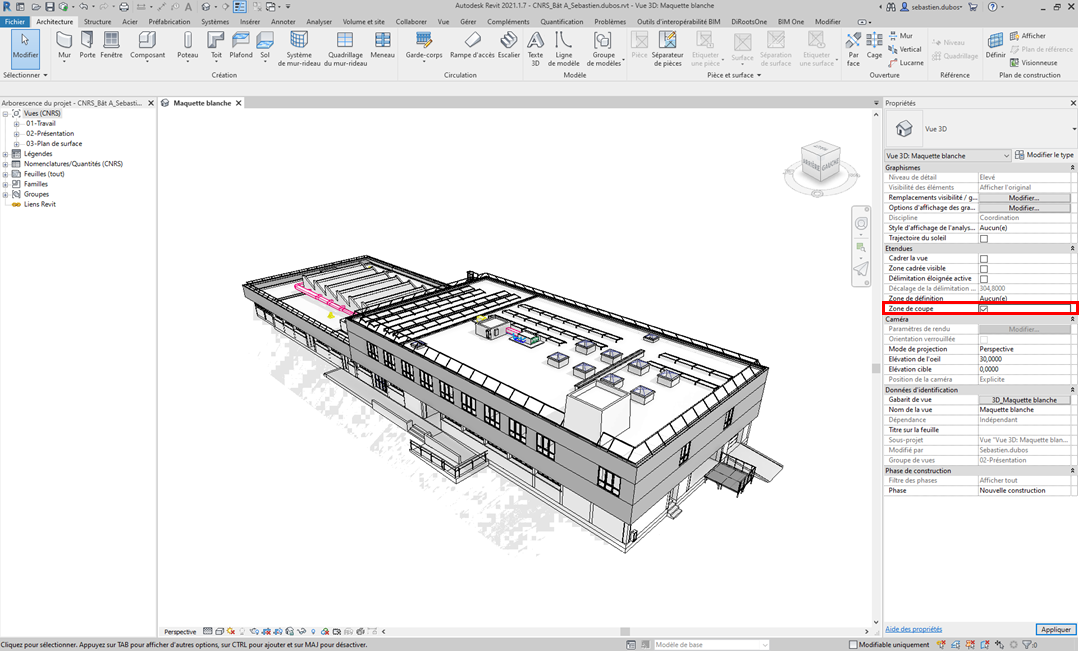Switch to the Structure ribbon tab
The height and width of the screenshot is (651, 1079).
coord(97,21)
